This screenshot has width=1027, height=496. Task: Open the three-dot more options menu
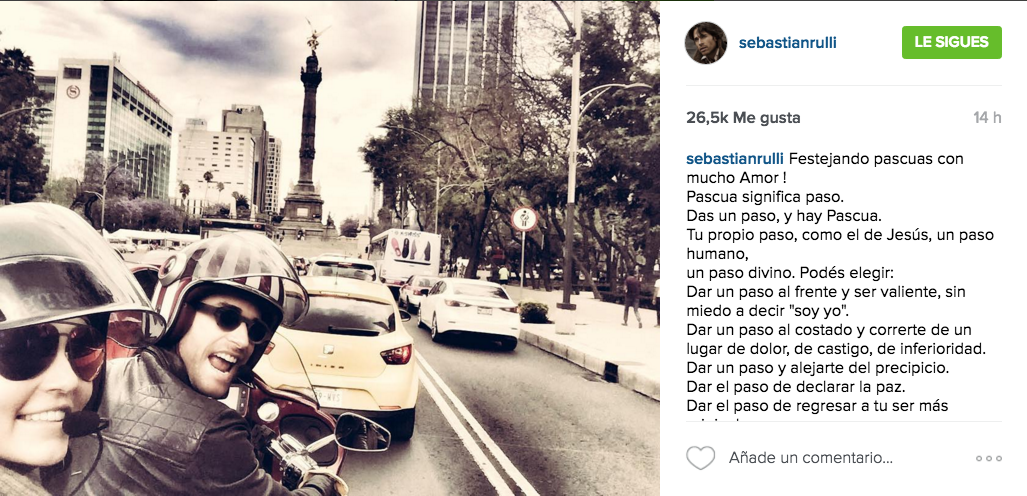[988, 459]
